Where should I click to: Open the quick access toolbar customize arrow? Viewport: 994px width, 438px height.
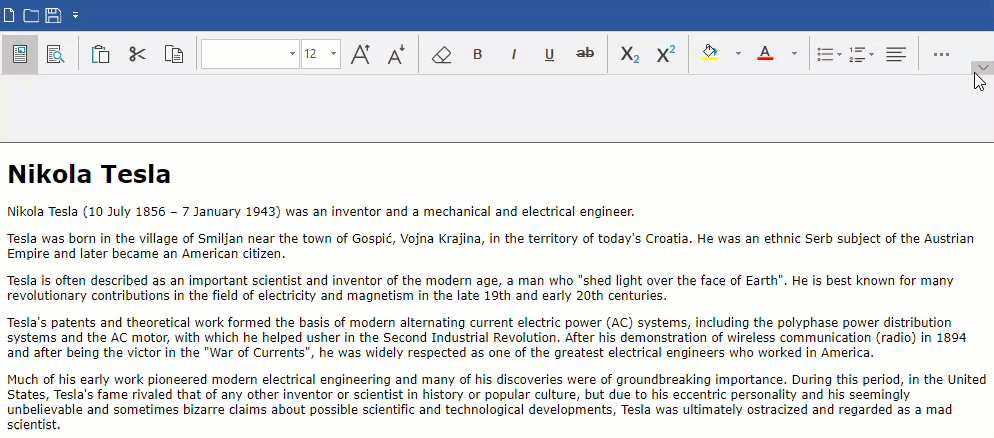pos(76,15)
